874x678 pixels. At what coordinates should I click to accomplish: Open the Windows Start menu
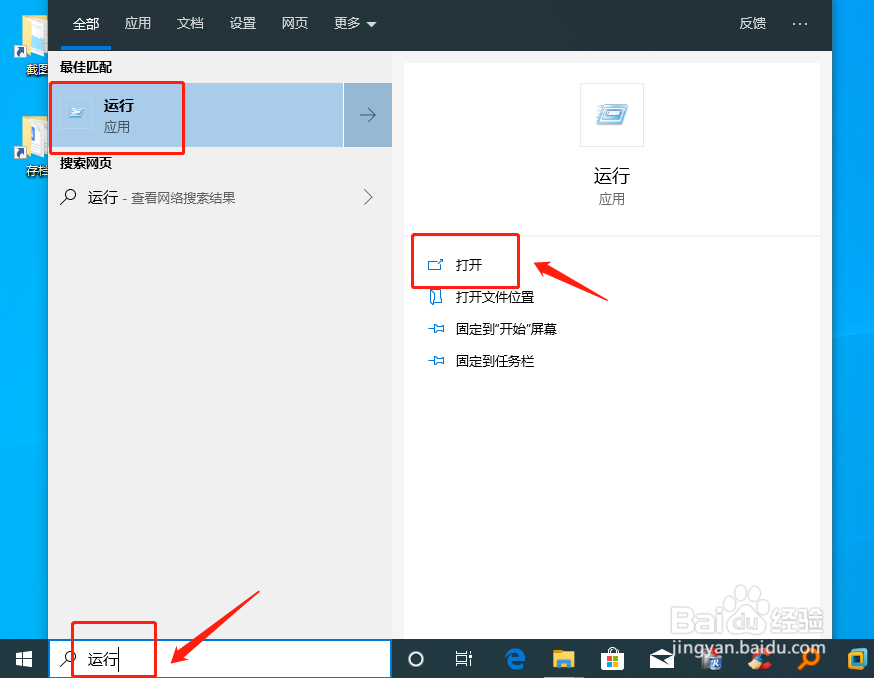(24, 660)
